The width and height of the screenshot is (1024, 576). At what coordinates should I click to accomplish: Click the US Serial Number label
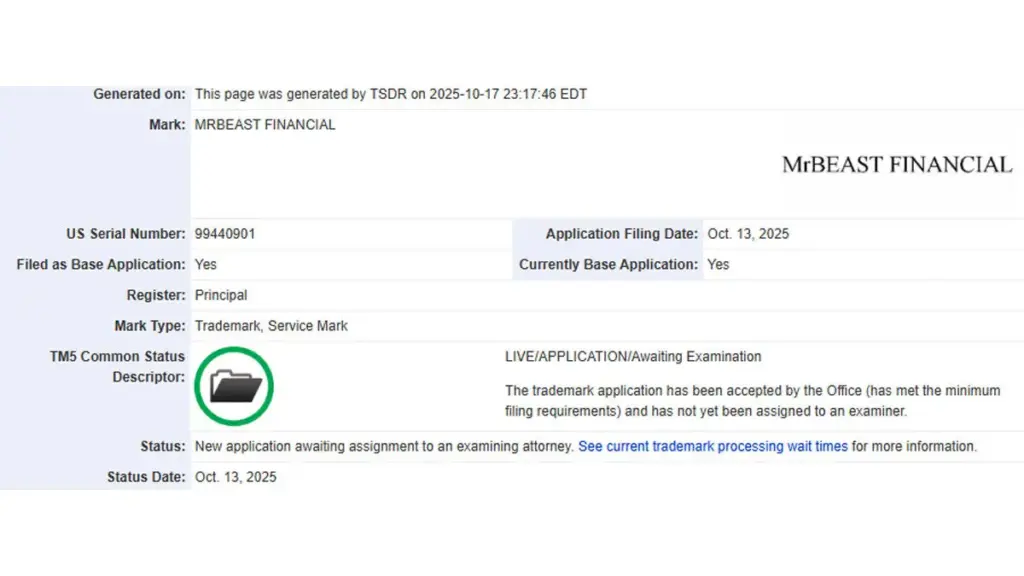coord(125,234)
